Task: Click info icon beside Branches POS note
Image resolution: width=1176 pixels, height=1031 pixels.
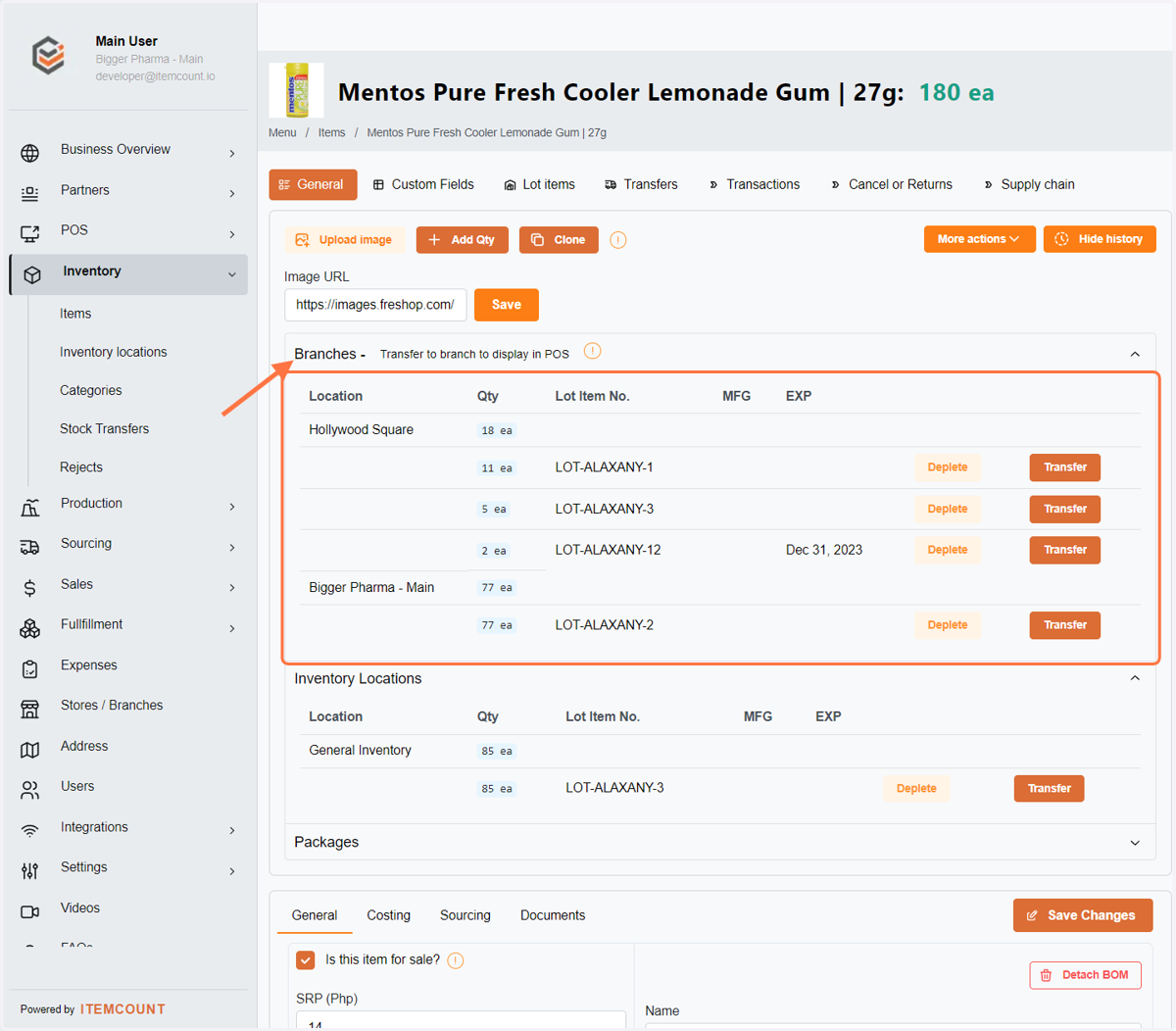Action: [x=593, y=351]
